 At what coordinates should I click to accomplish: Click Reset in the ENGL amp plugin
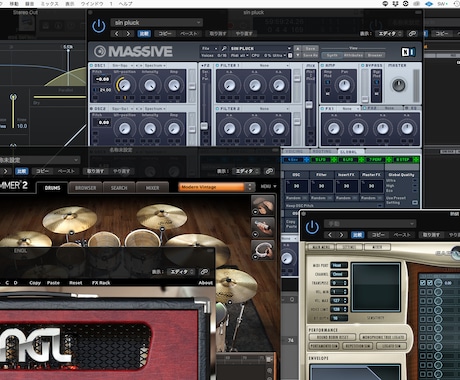click(75, 283)
